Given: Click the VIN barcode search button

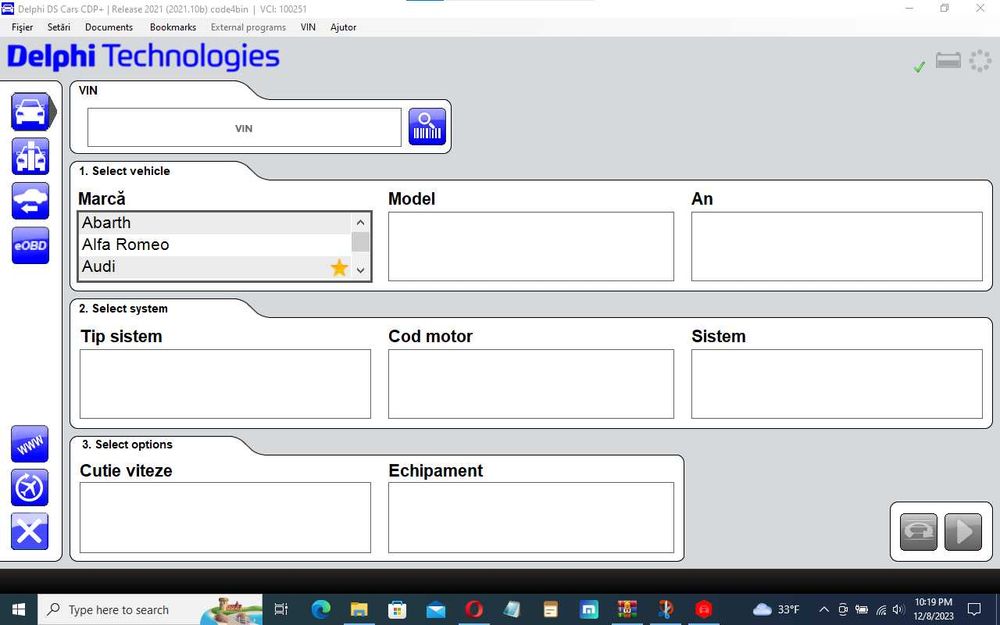Looking at the screenshot, I should 427,126.
